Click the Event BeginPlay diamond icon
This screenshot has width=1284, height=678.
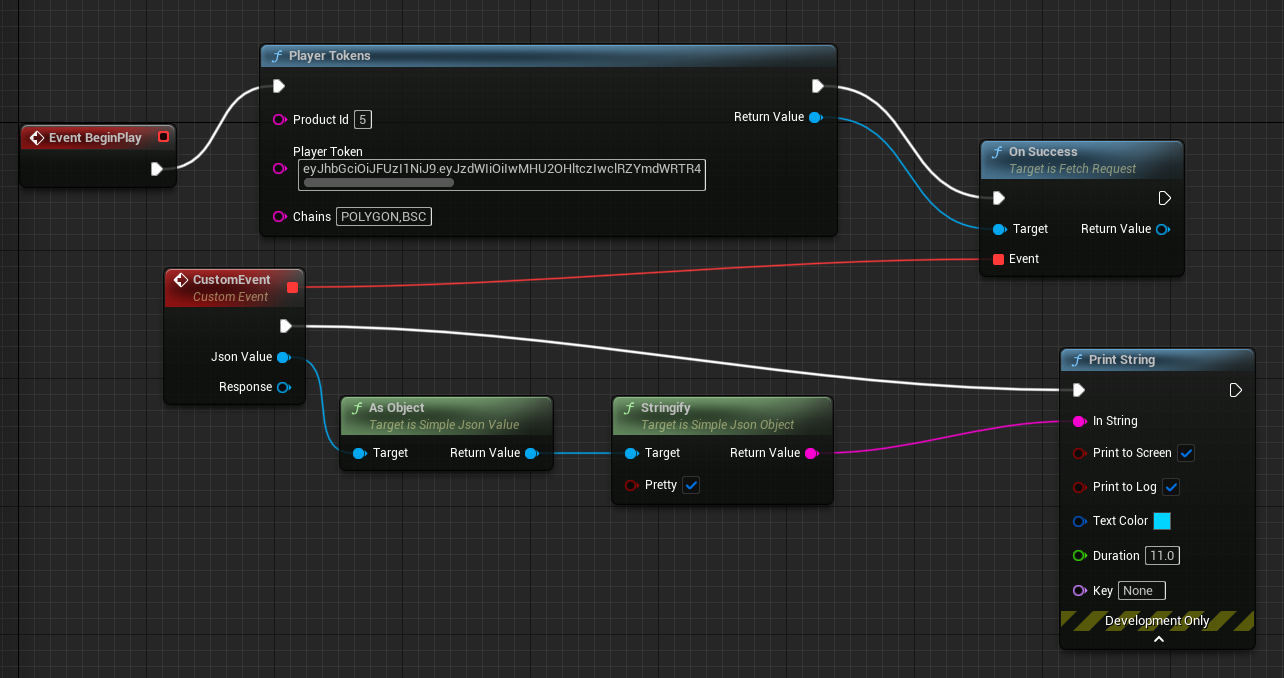pos(38,137)
